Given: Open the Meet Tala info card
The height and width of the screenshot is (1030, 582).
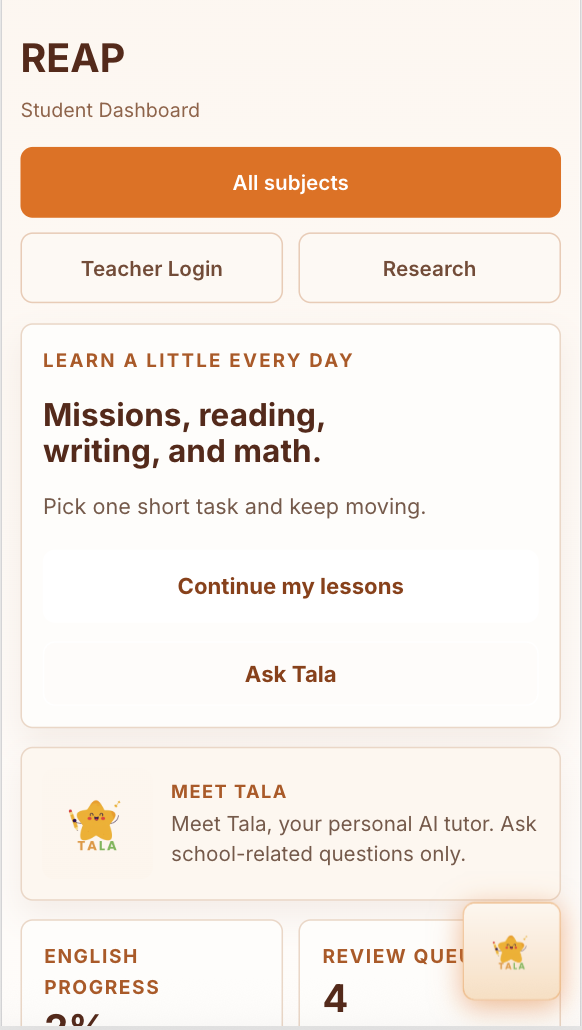Looking at the screenshot, I should pyautogui.click(x=290, y=823).
